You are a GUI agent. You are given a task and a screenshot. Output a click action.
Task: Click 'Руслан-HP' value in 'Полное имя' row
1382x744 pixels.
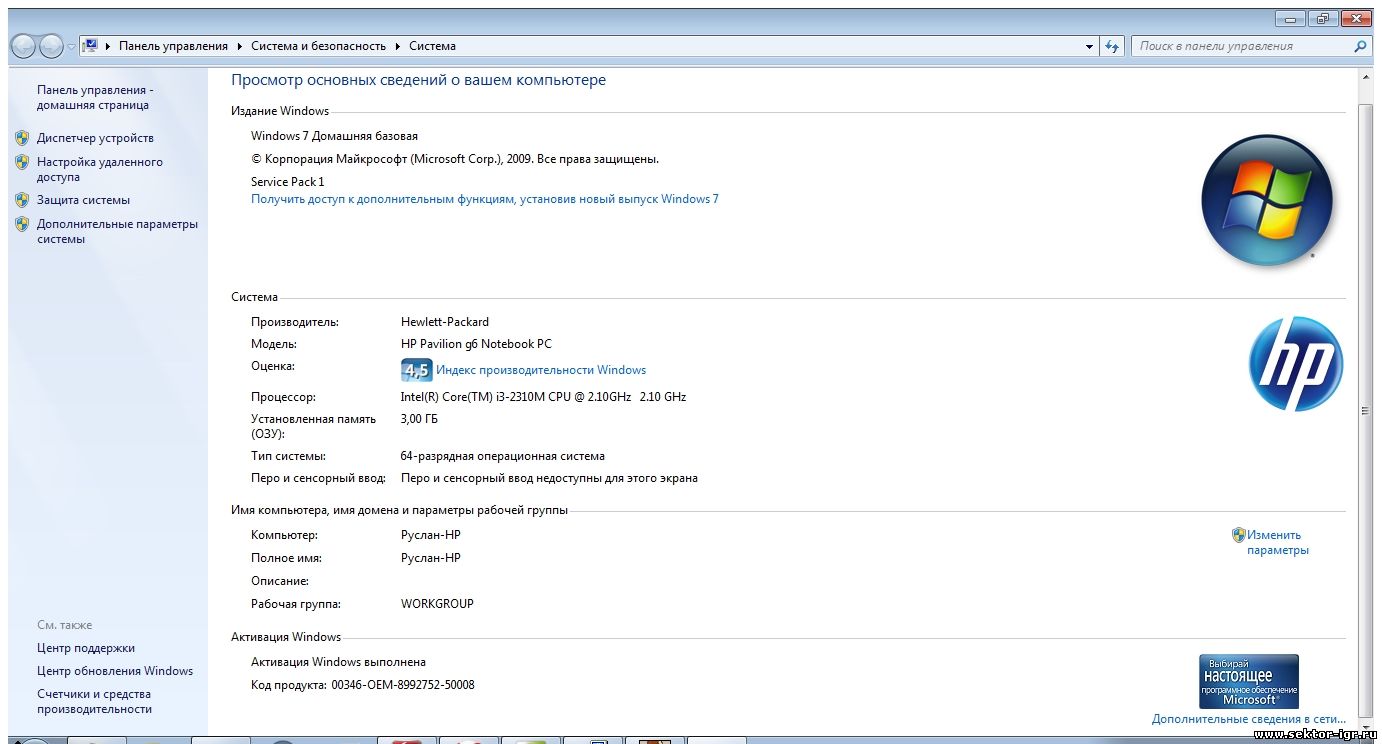click(431, 558)
